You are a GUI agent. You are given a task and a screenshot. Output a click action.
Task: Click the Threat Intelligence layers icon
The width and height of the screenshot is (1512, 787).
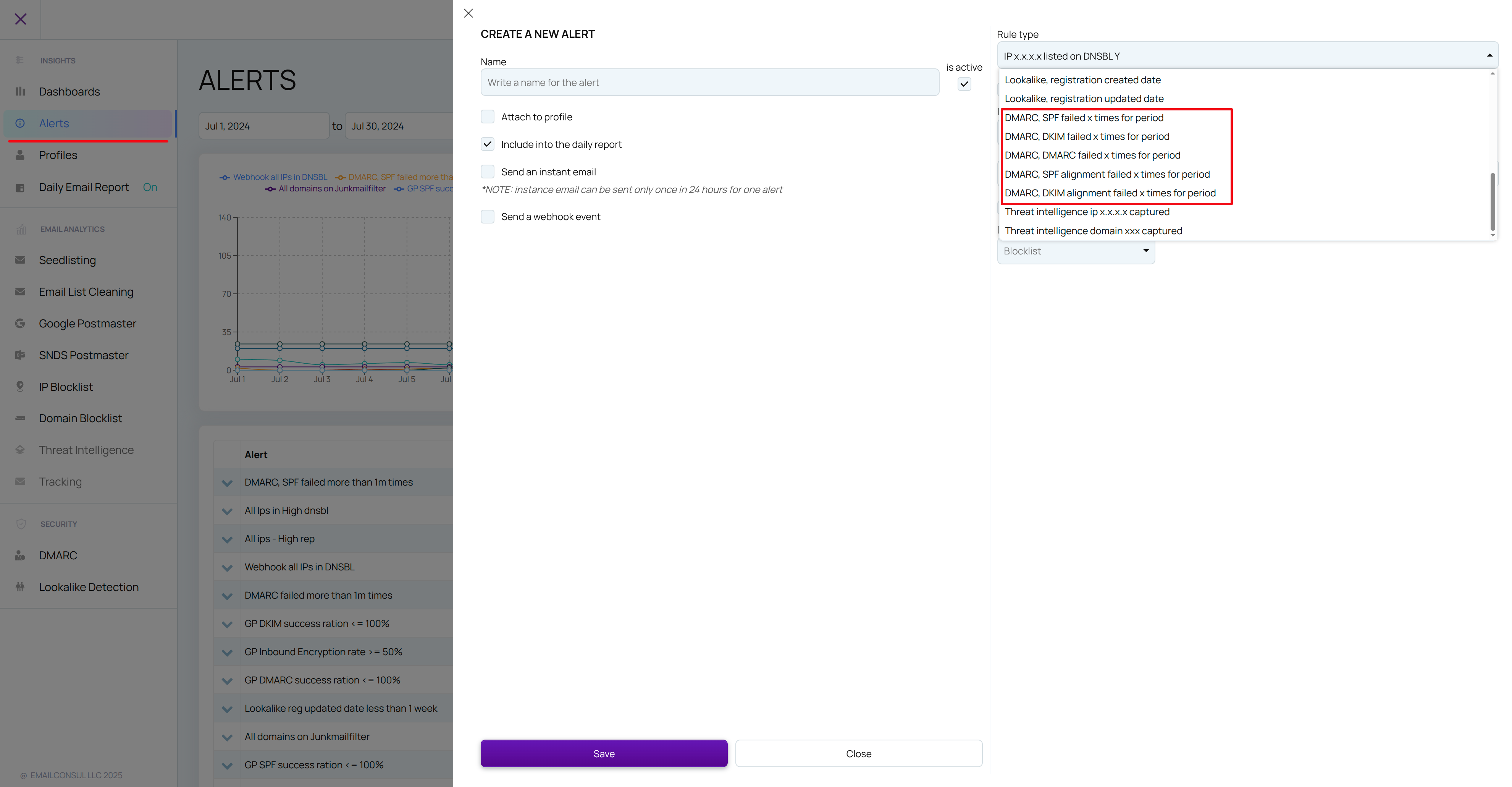click(x=20, y=450)
